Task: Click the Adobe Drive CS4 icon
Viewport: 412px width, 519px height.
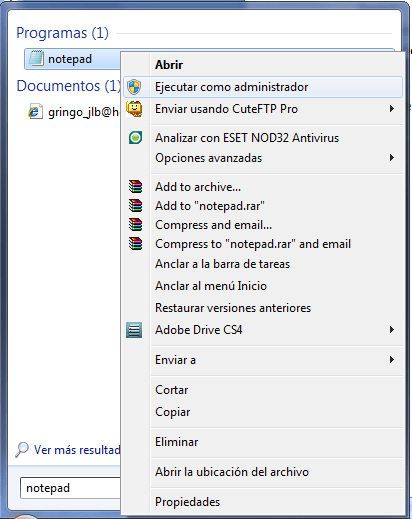Action: tap(134, 330)
